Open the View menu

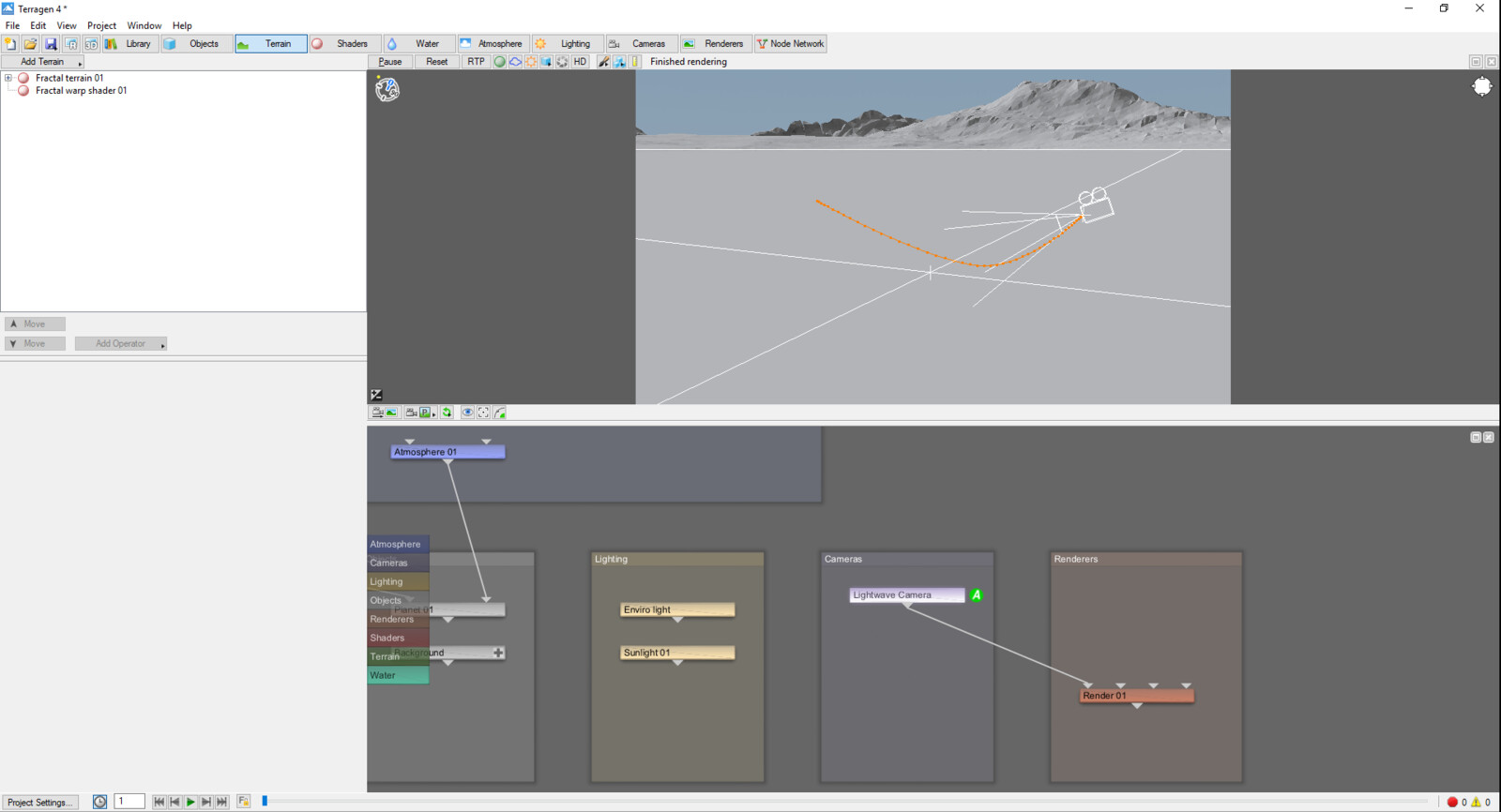(x=67, y=25)
